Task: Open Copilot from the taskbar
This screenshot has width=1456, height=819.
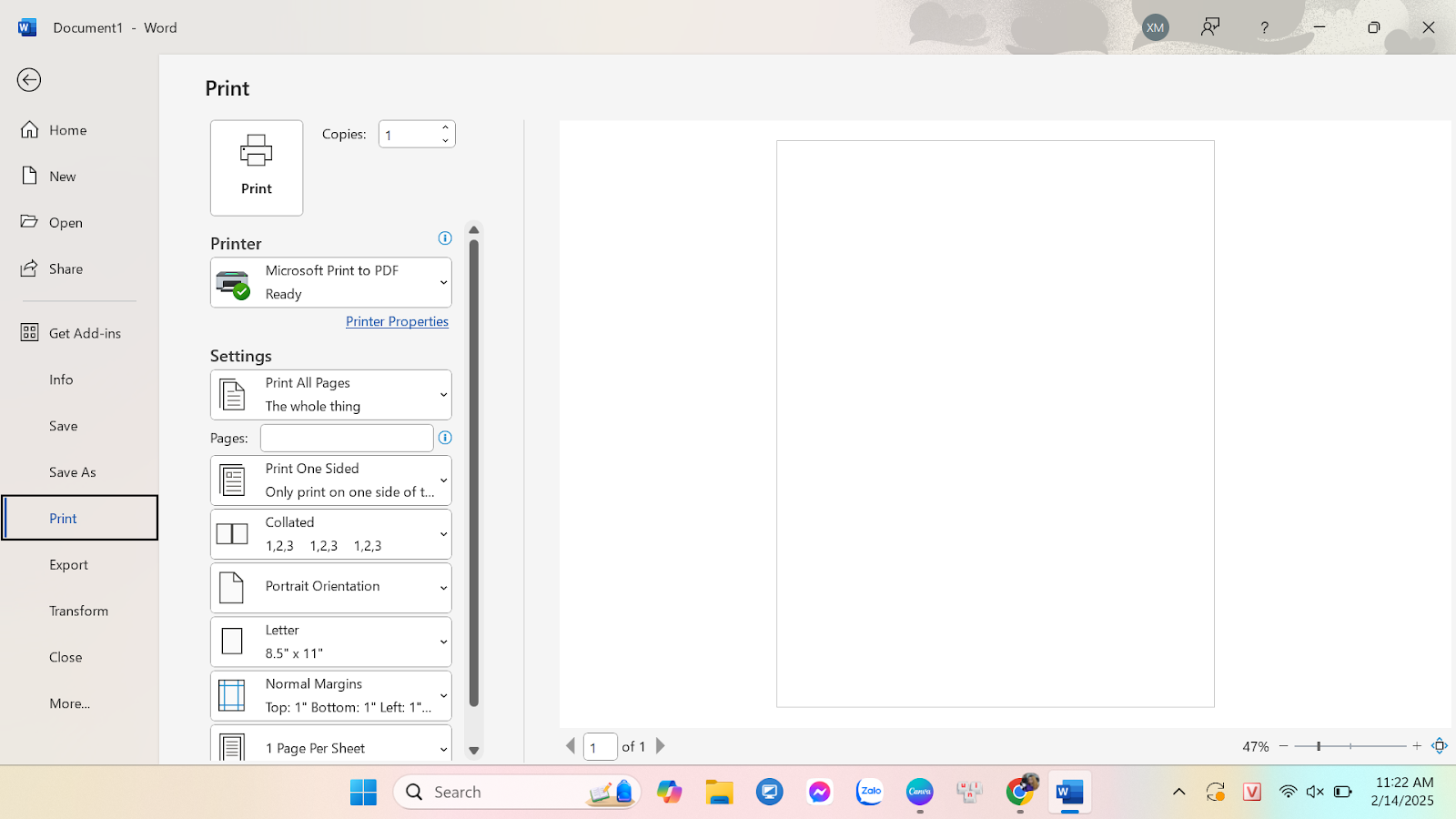Action: (670, 793)
